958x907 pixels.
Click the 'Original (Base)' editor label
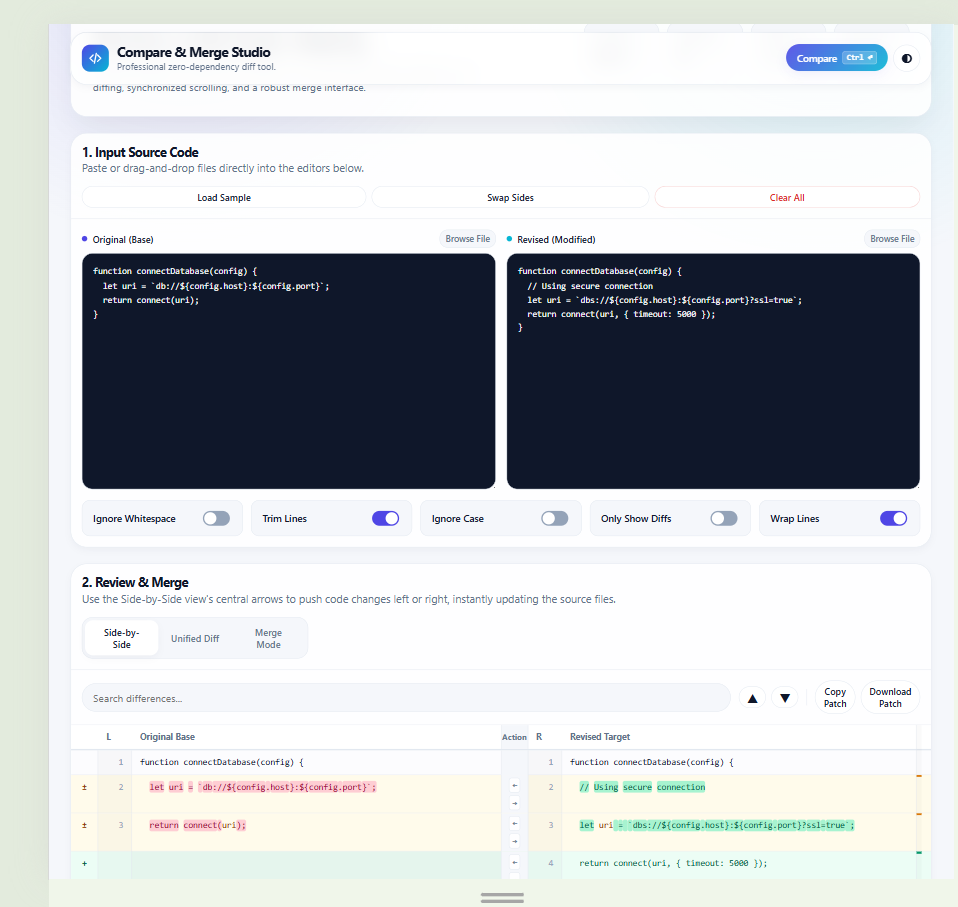(x=123, y=239)
